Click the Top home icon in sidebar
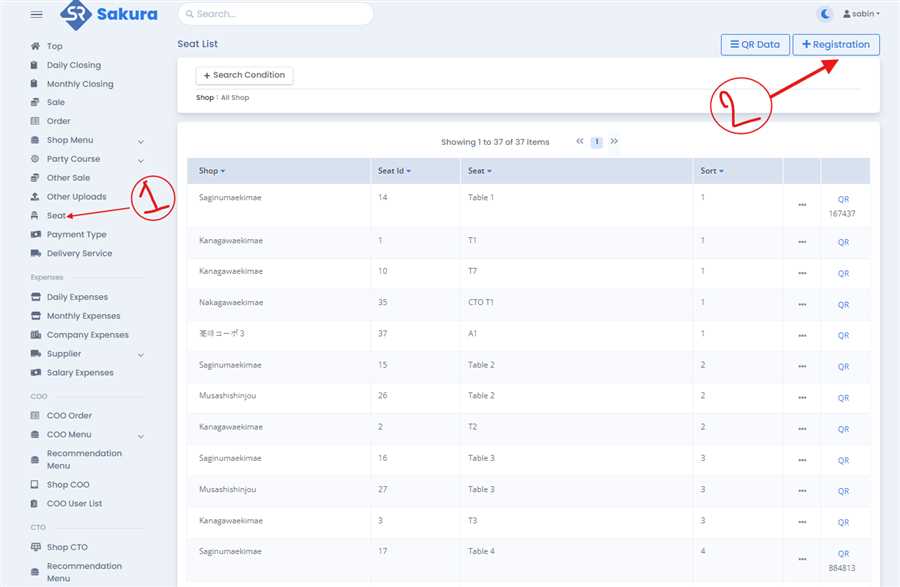 coord(35,46)
